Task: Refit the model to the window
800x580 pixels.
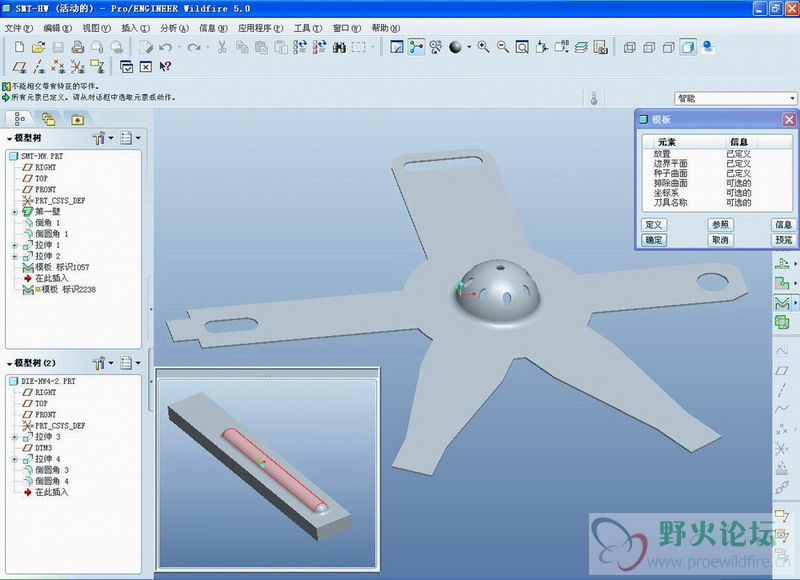Action: pos(522,47)
